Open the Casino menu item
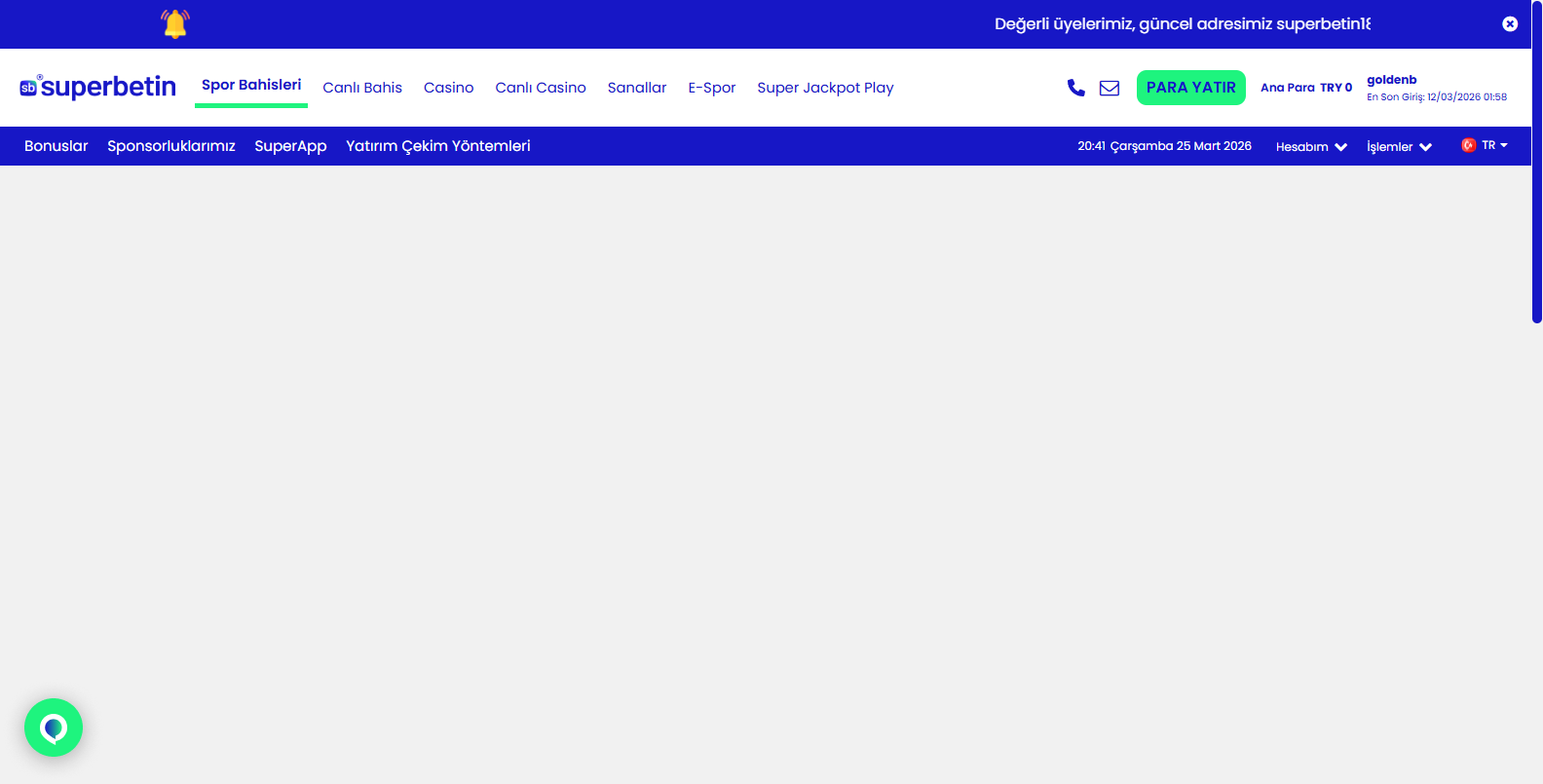This screenshot has height=784, width=1543. (x=448, y=88)
